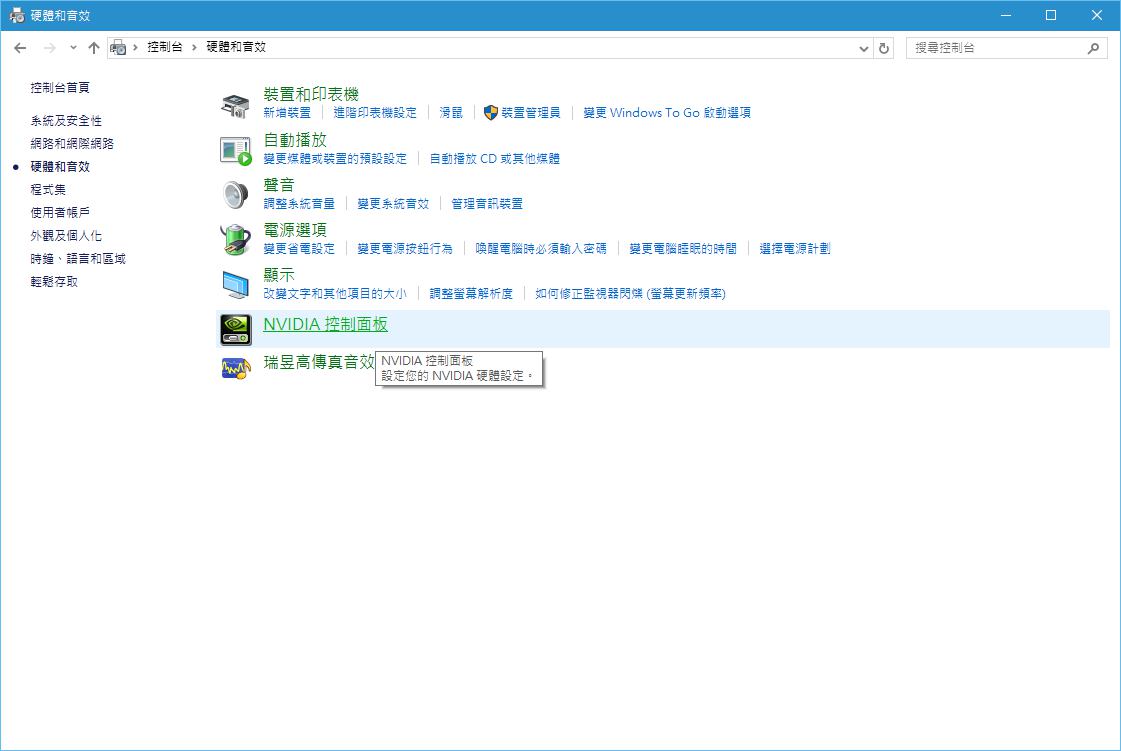Open 裝置管理員 link
The height and width of the screenshot is (751, 1121).
pyautogui.click(x=530, y=113)
